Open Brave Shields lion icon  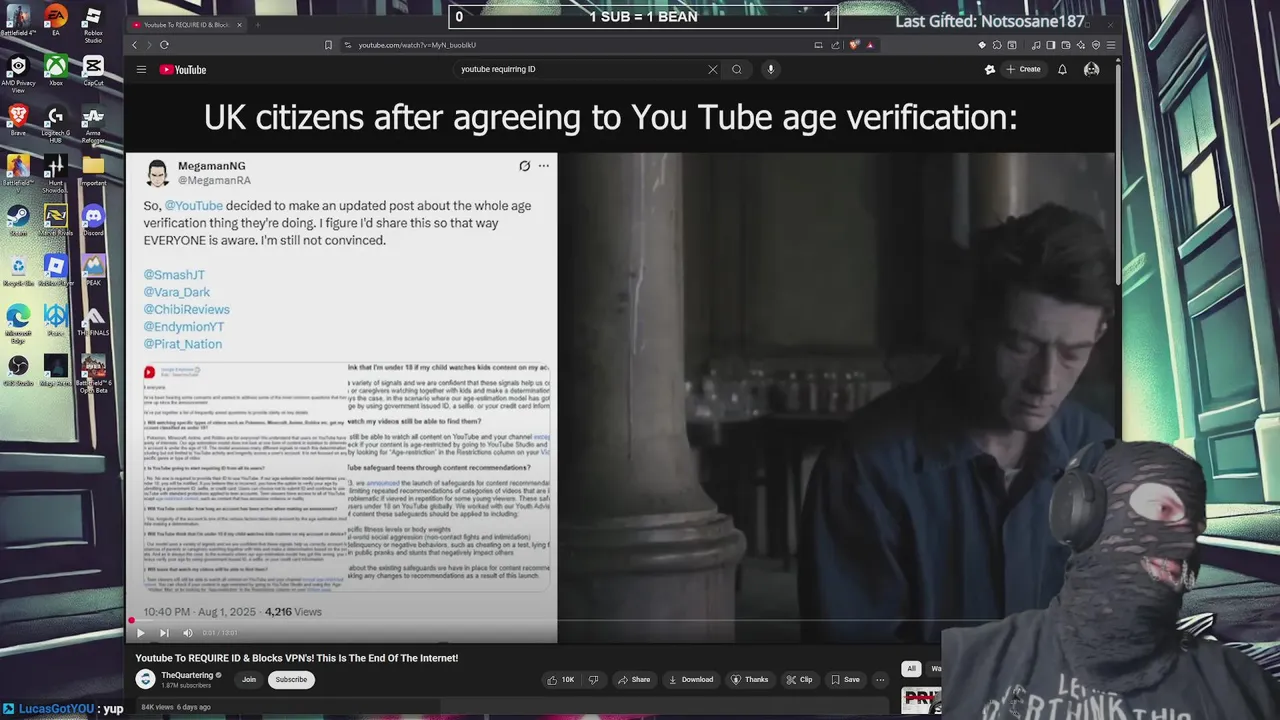click(853, 45)
